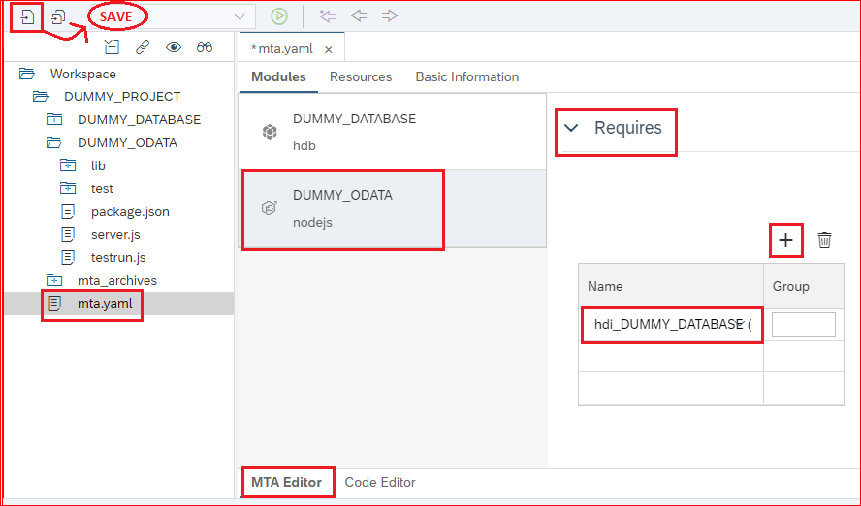Click the mta.yaml file icon in tree

tap(54, 303)
